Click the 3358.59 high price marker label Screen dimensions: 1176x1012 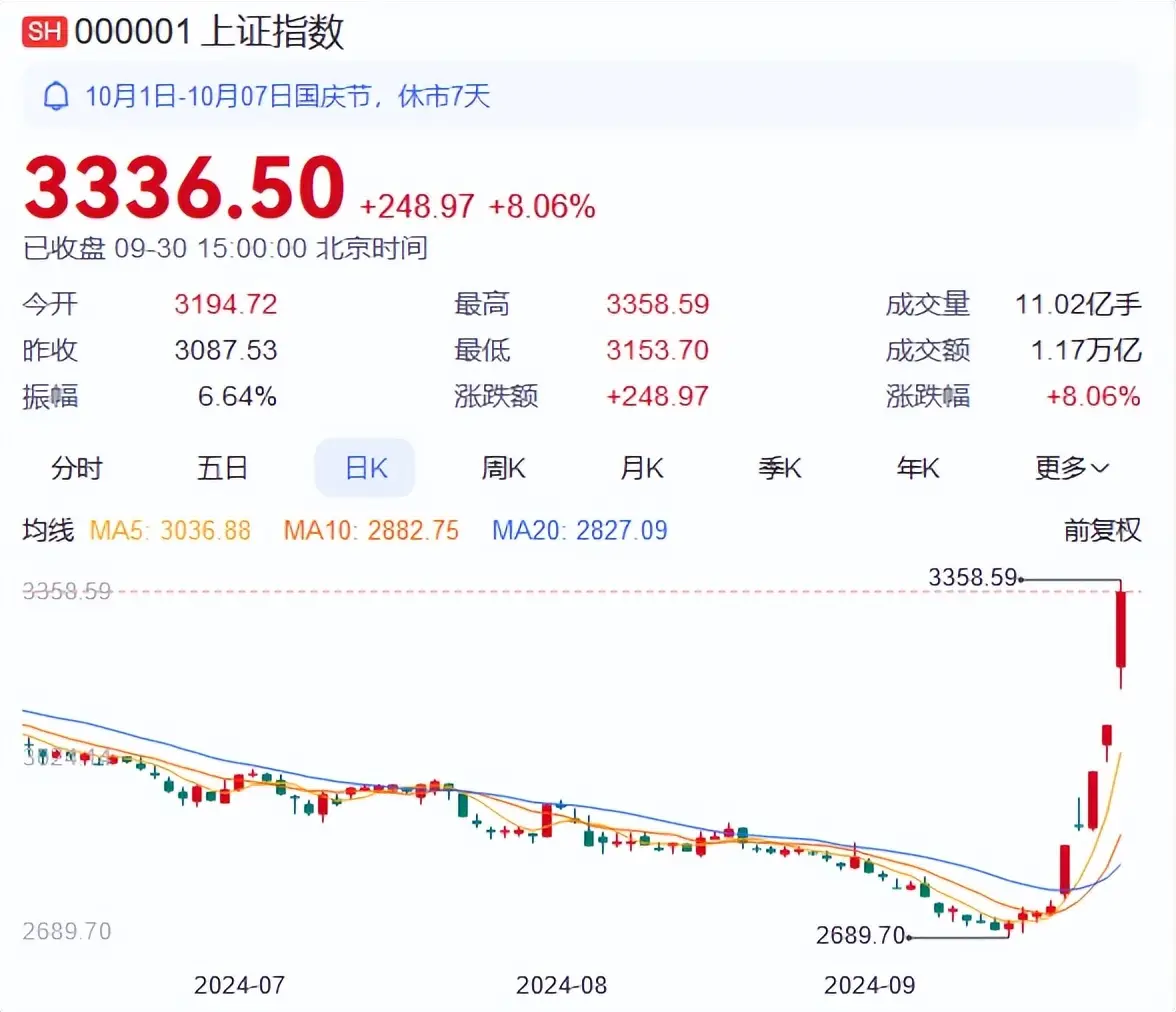pyautogui.click(x=972, y=577)
